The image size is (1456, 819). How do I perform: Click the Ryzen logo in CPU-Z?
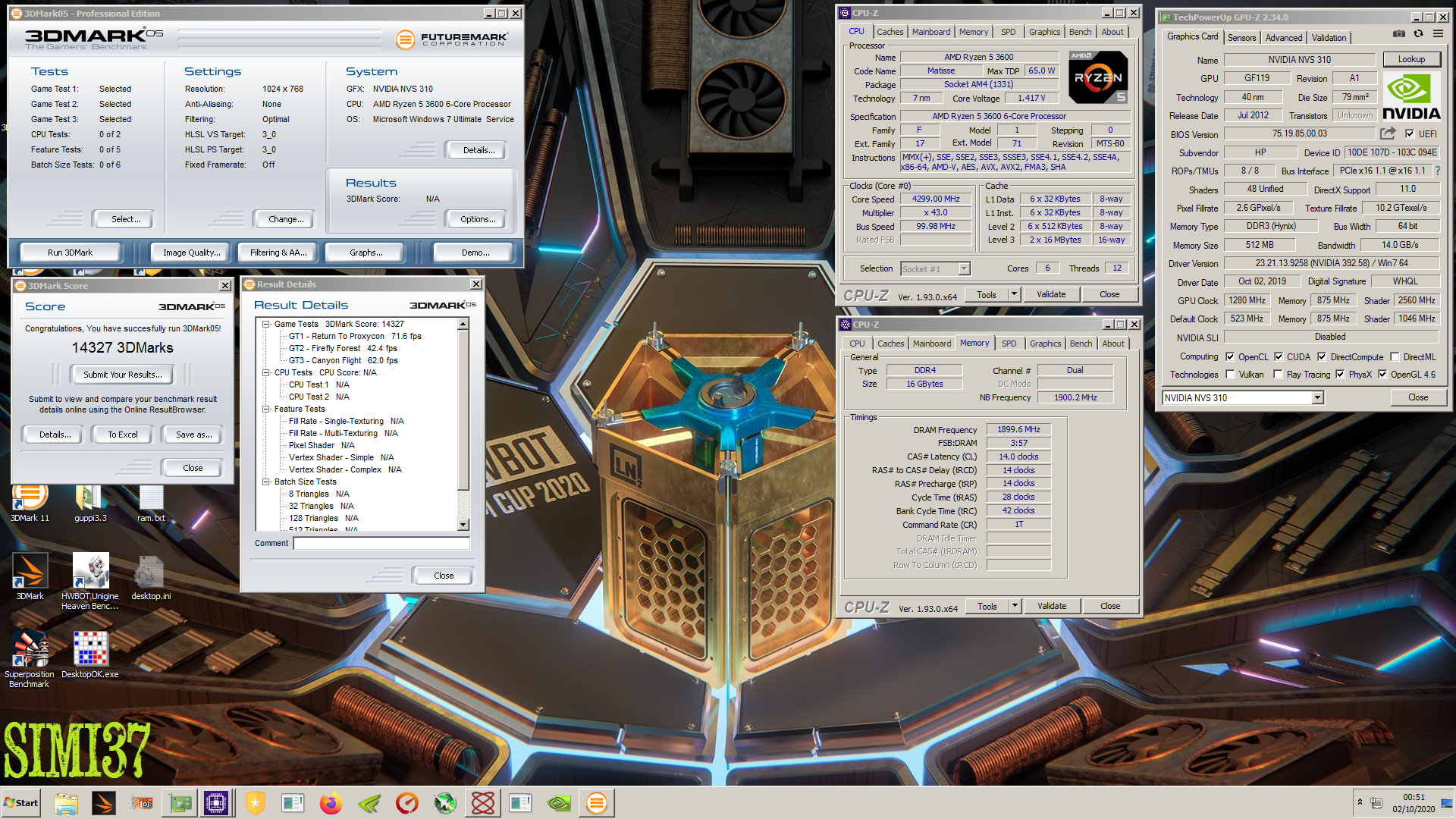(x=1098, y=77)
